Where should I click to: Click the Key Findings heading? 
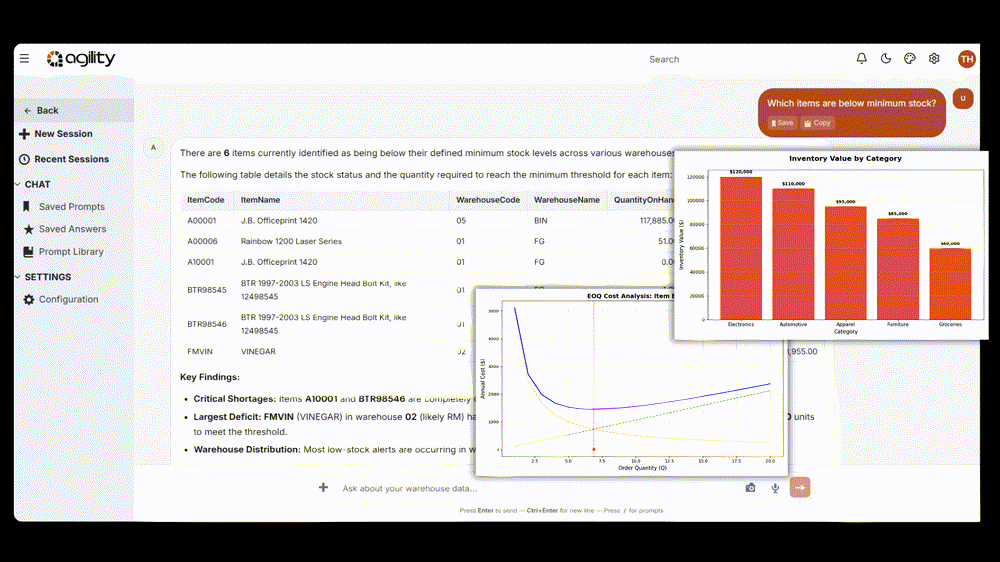(x=210, y=377)
